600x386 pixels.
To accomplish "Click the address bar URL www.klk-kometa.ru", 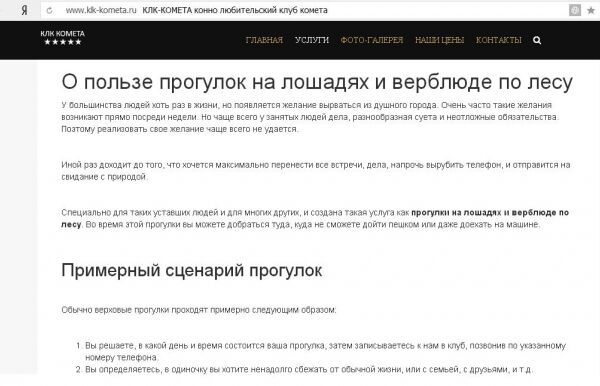I will (x=101, y=10).
